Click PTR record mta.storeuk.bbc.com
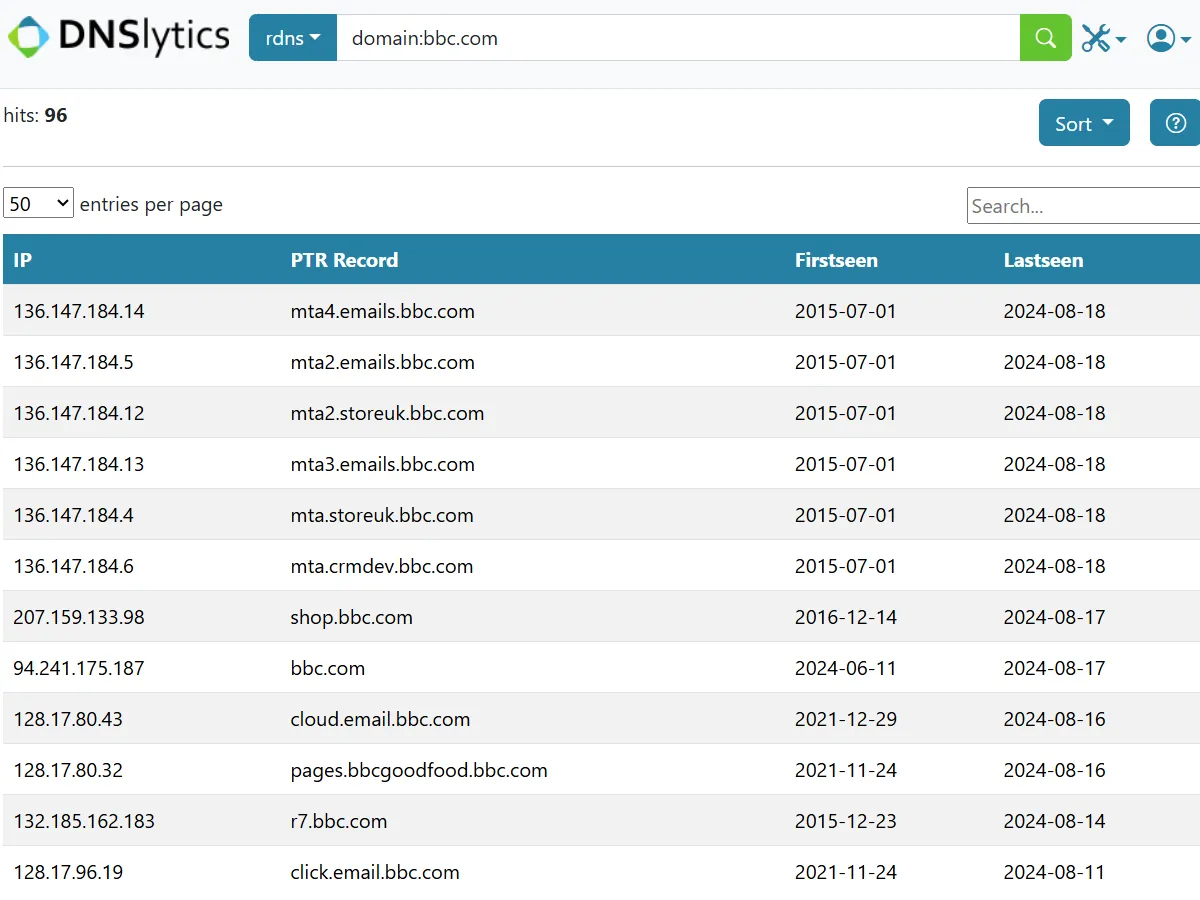The image size is (1200, 900). pos(382,515)
